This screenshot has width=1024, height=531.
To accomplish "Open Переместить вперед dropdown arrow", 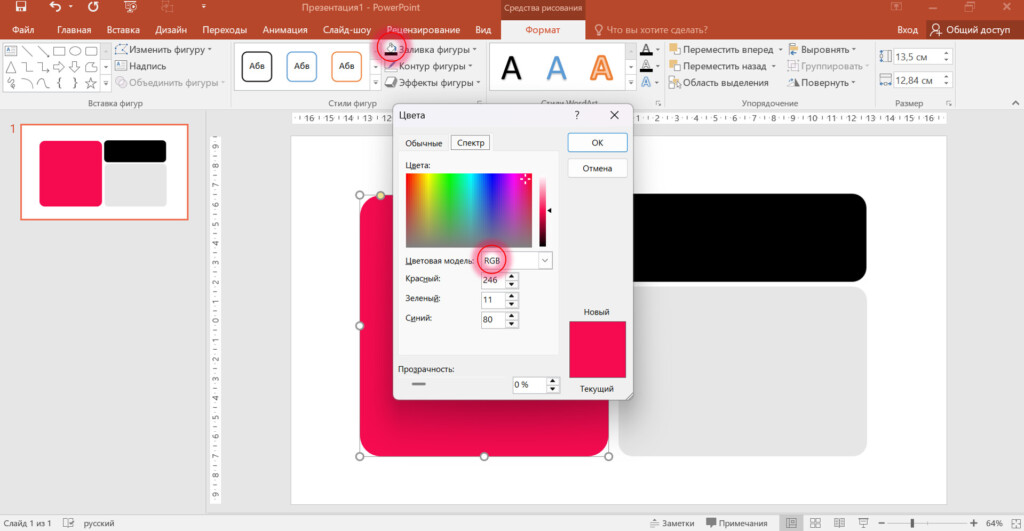I will point(780,50).
